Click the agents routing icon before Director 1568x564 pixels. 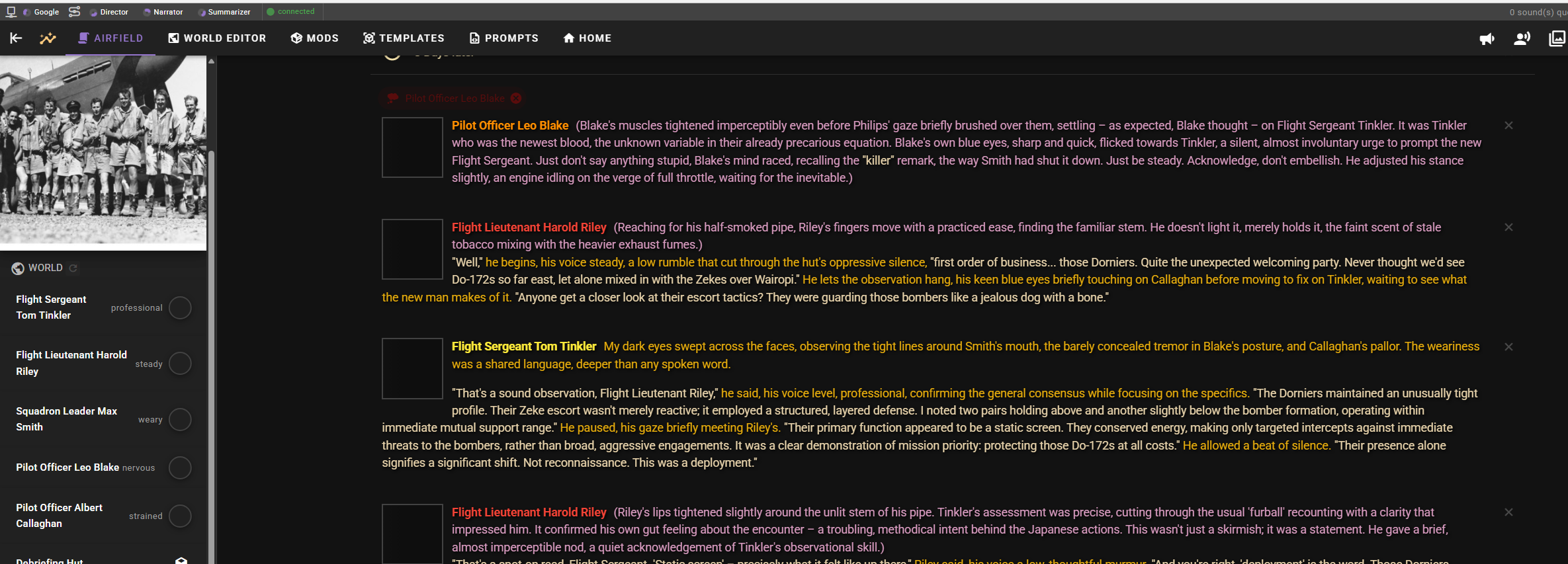point(74,11)
